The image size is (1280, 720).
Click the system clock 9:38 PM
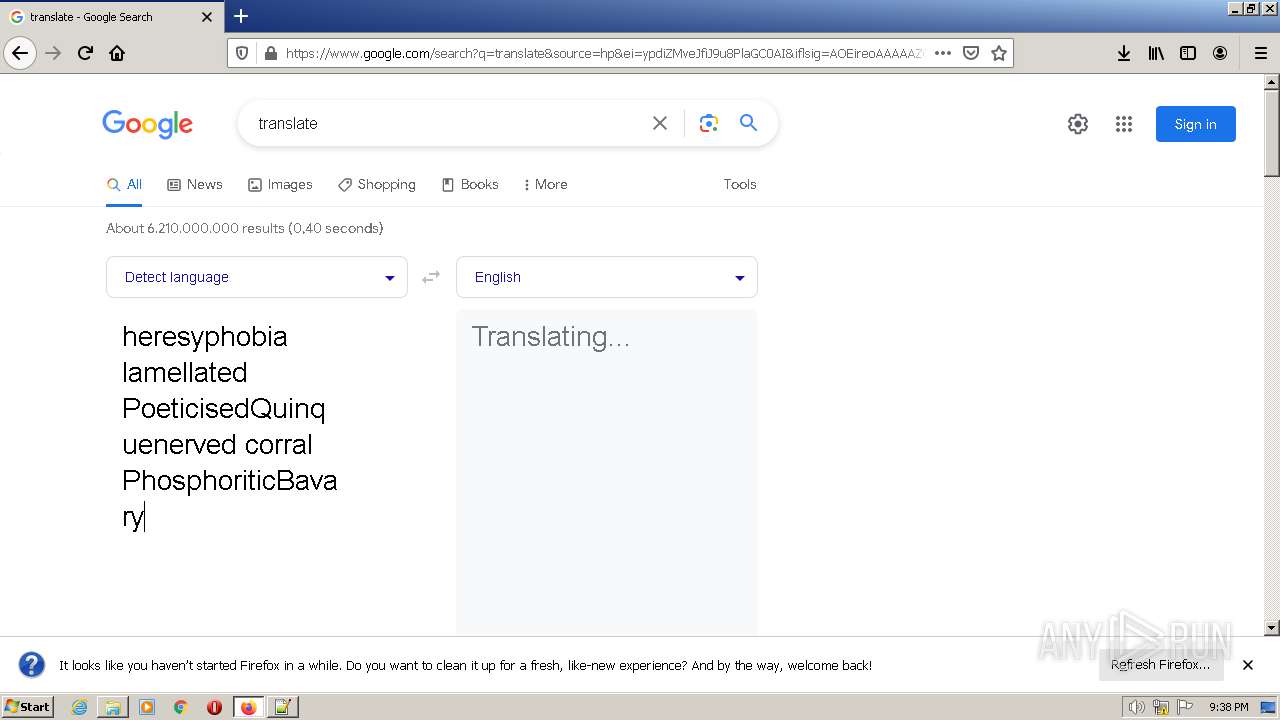tap(1228, 707)
